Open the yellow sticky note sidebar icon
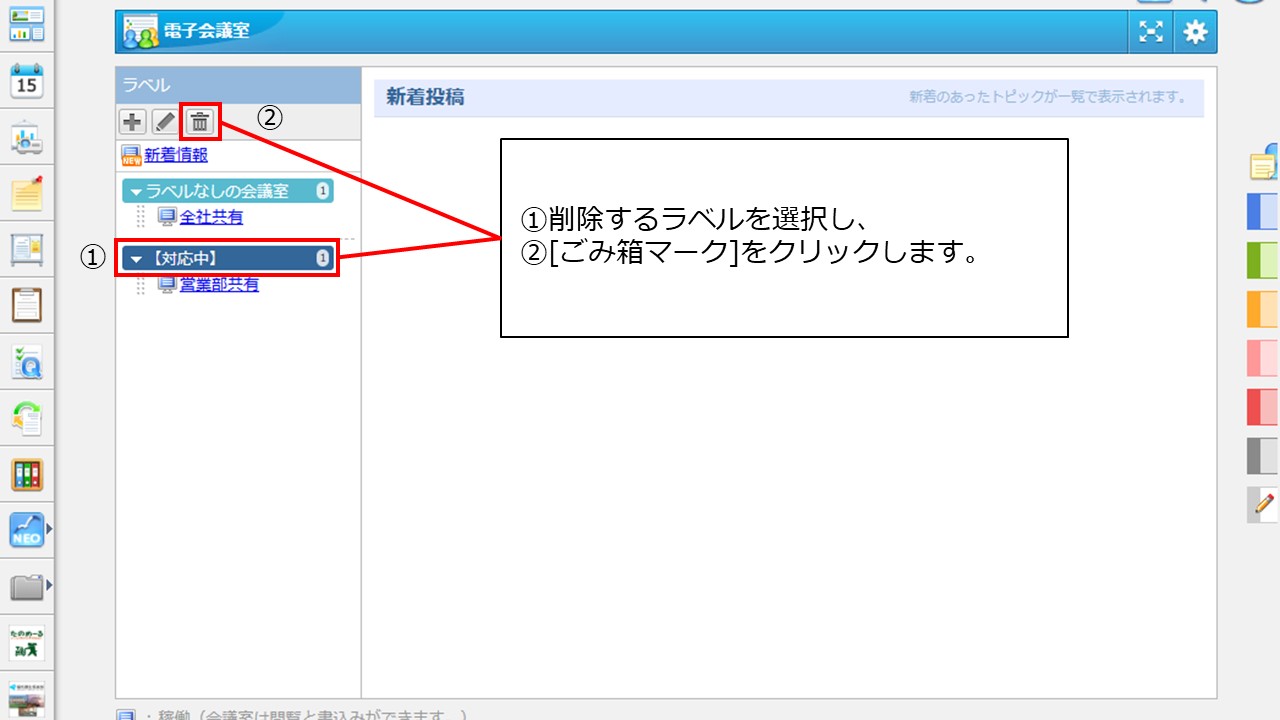This screenshot has height=720, width=1280. pyautogui.click(x=27, y=194)
